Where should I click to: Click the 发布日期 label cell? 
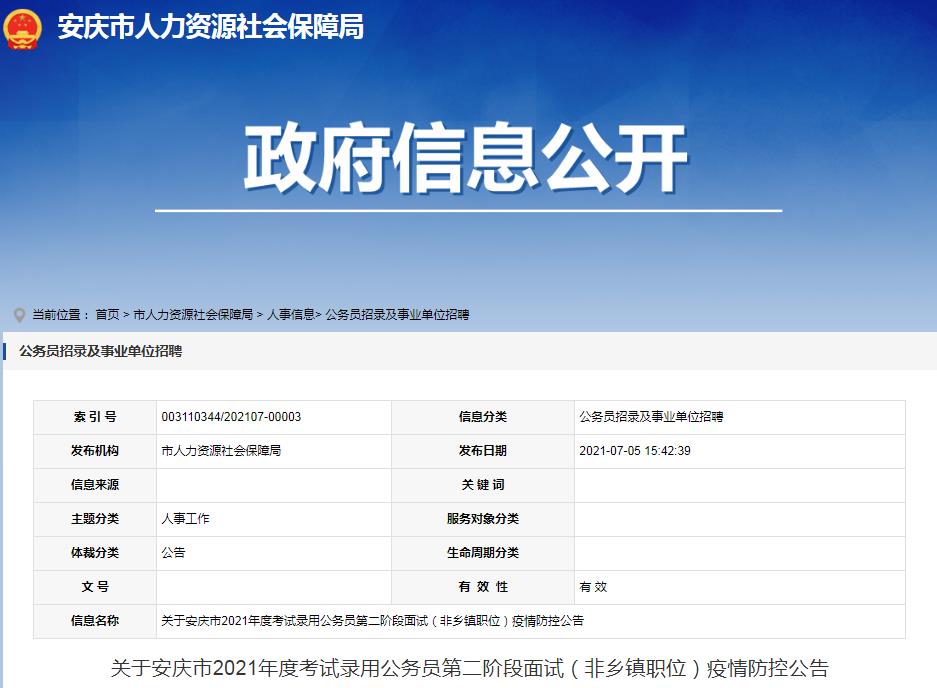coord(482,451)
